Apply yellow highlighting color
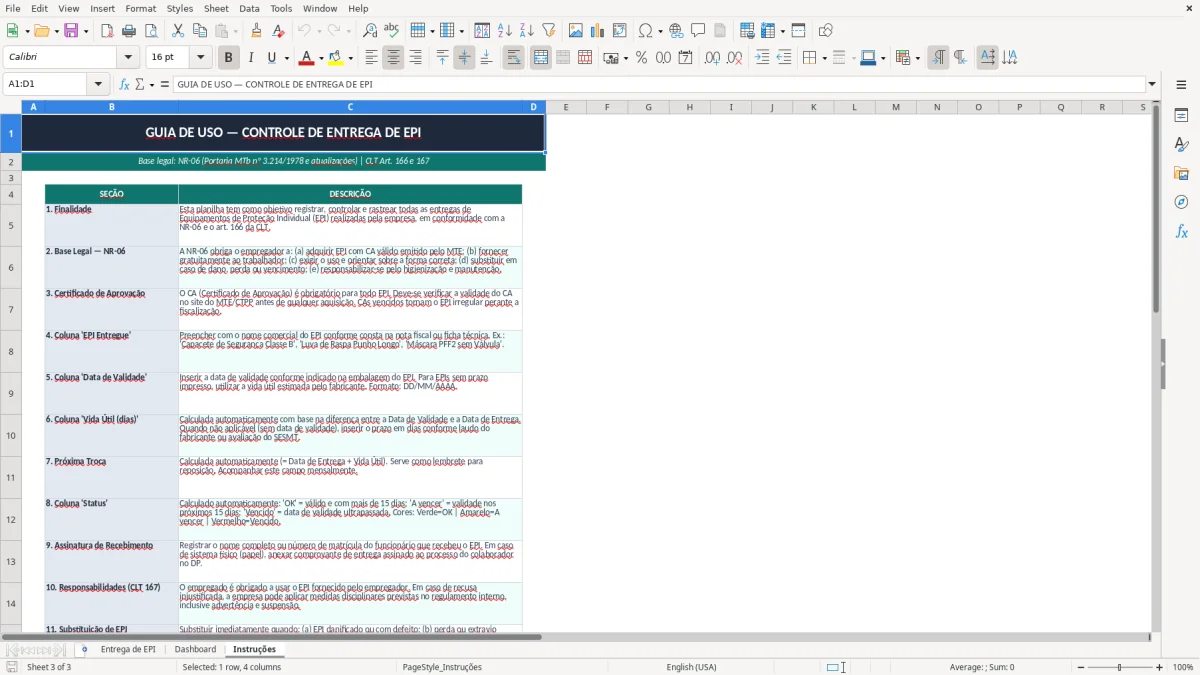This screenshot has height=675, width=1200. (x=336, y=58)
